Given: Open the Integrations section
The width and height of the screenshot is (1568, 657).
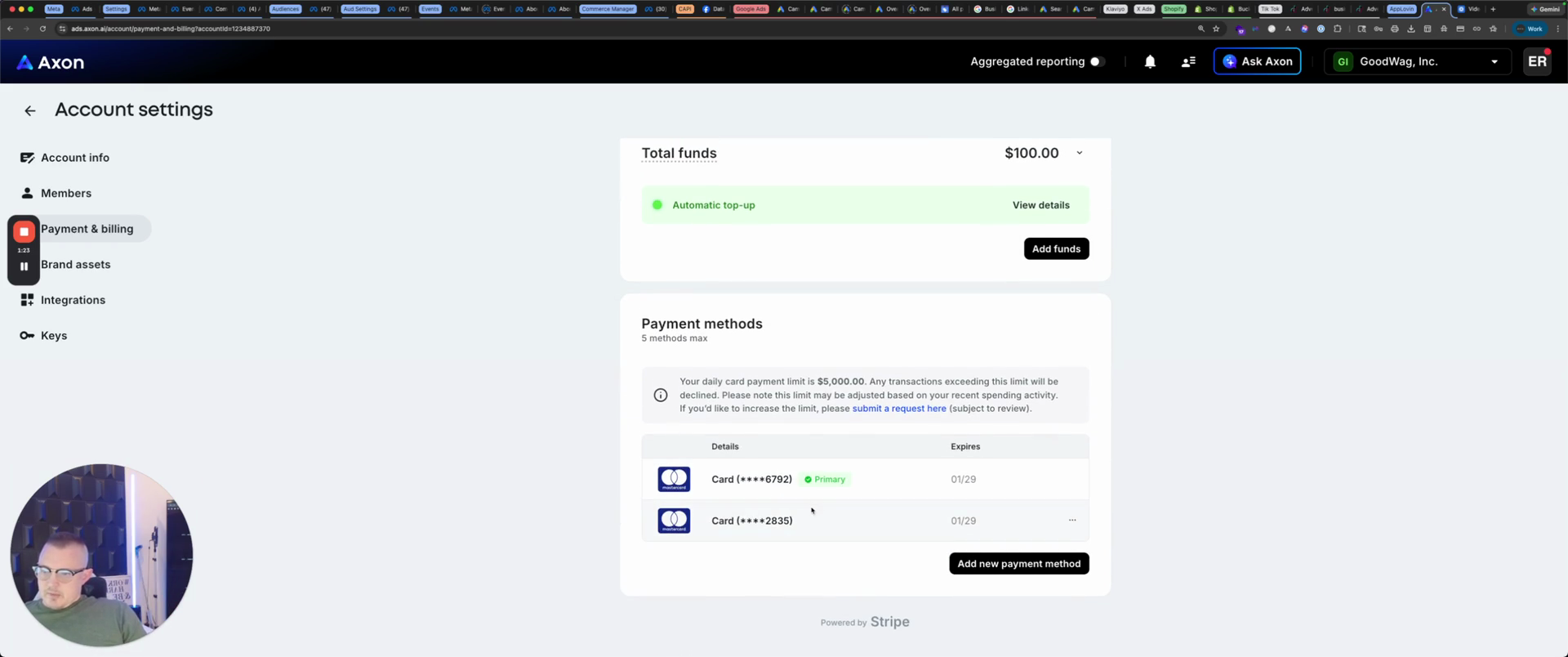Looking at the screenshot, I should (x=73, y=300).
